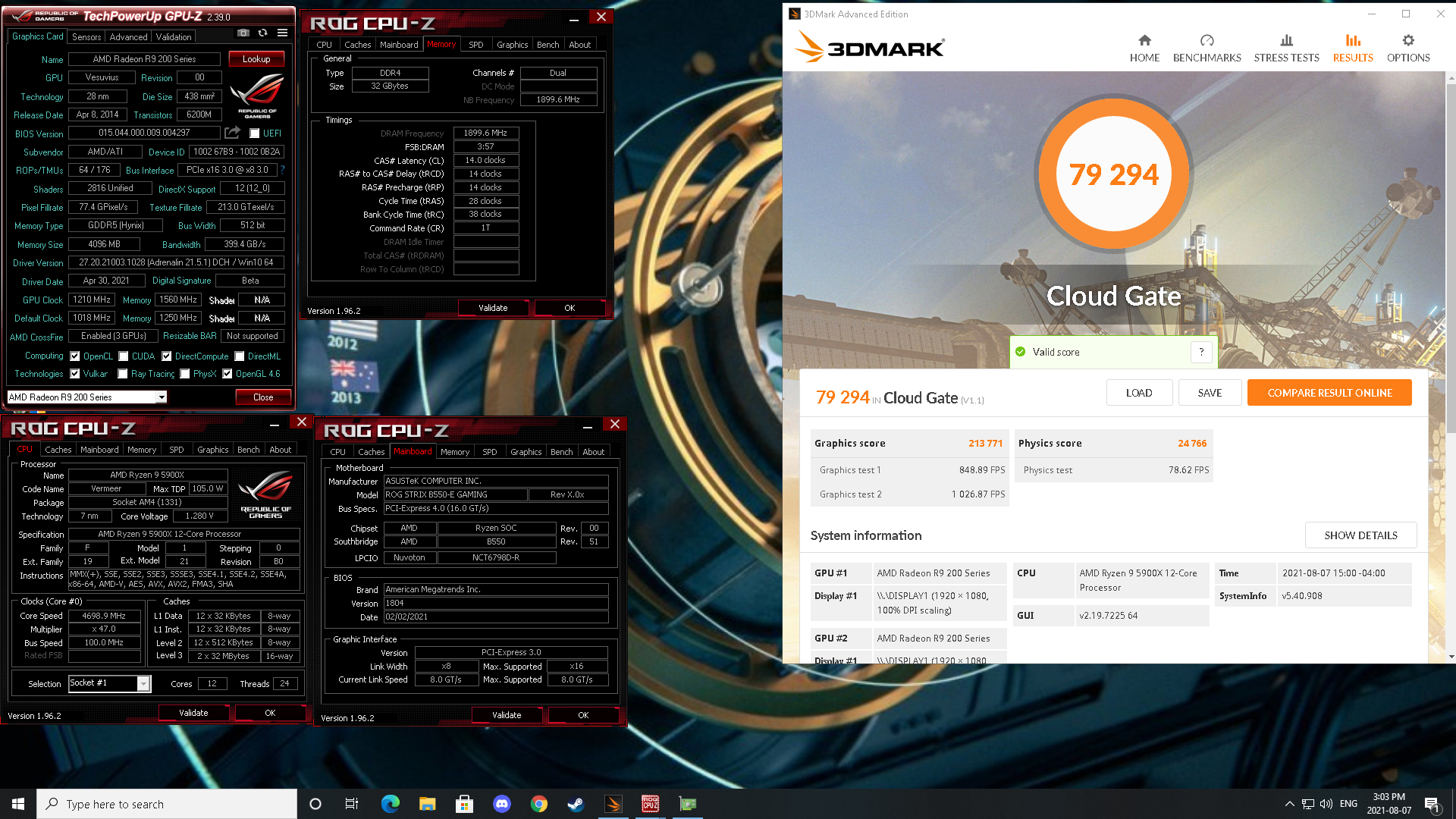The height and width of the screenshot is (819, 1456).
Task: Open Steam from taskbar
Action: [x=576, y=804]
